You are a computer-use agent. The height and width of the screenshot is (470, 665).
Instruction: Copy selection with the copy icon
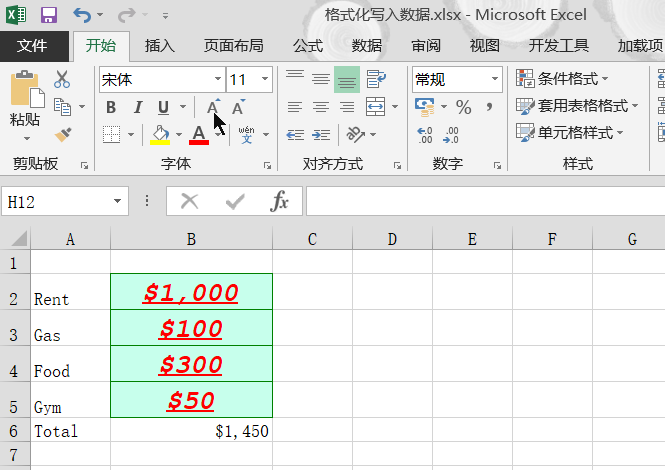pyautogui.click(x=63, y=107)
